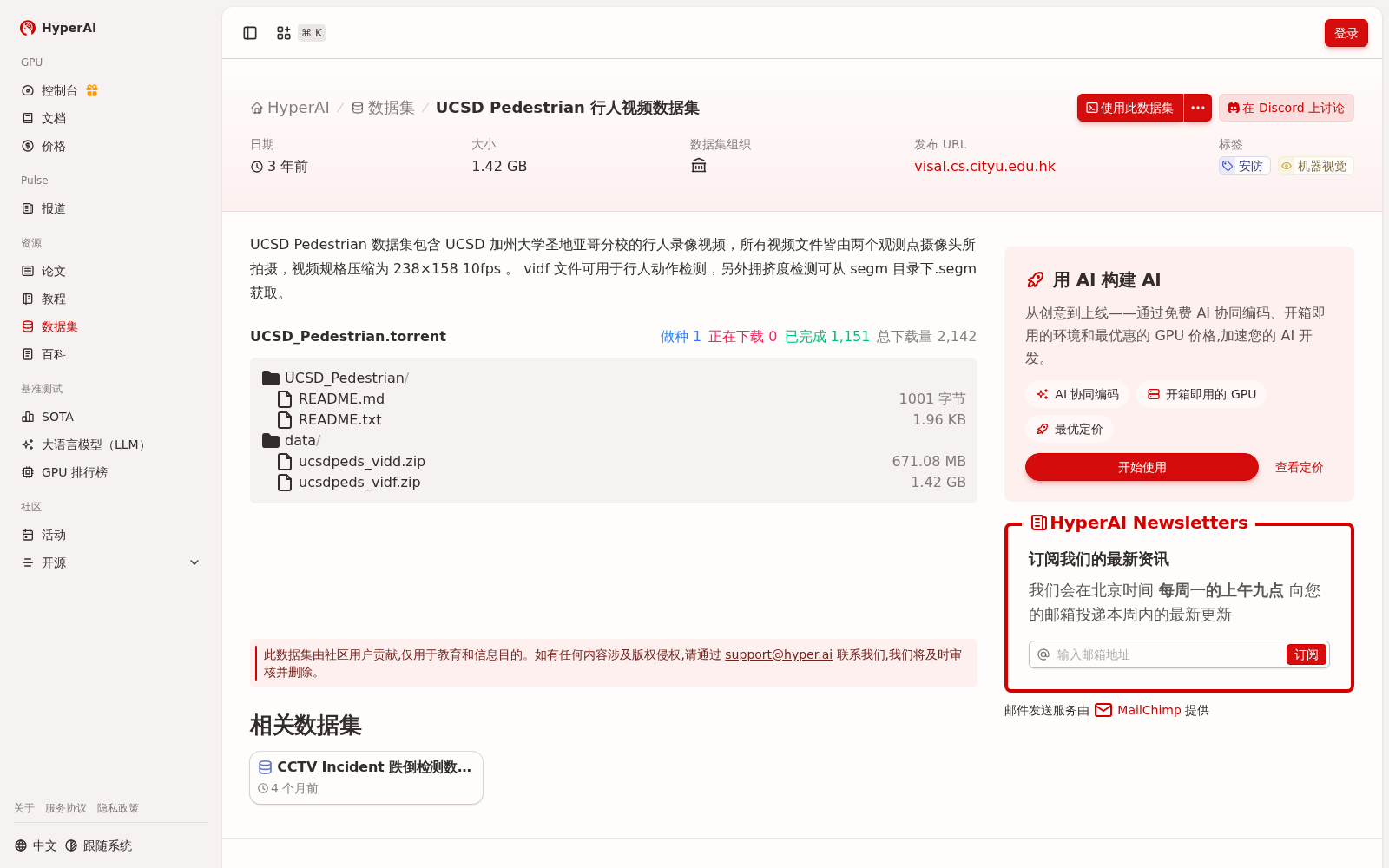Toggle the sidebar panel icon
Image resolution: width=1389 pixels, height=868 pixels.
tap(250, 33)
